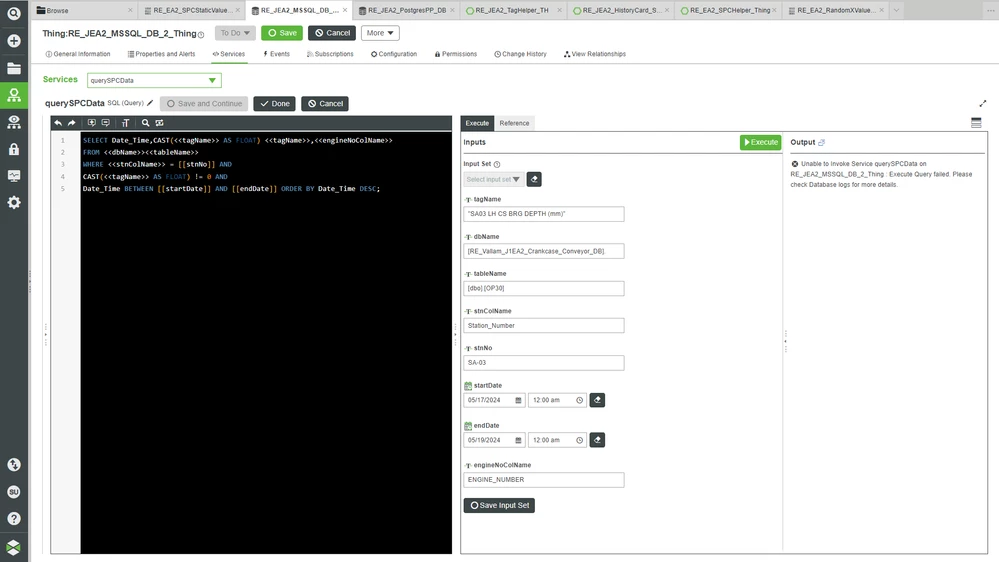Pop out the Output results icon
The height and width of the screenshot is (562, 999).
coord(821,142)
